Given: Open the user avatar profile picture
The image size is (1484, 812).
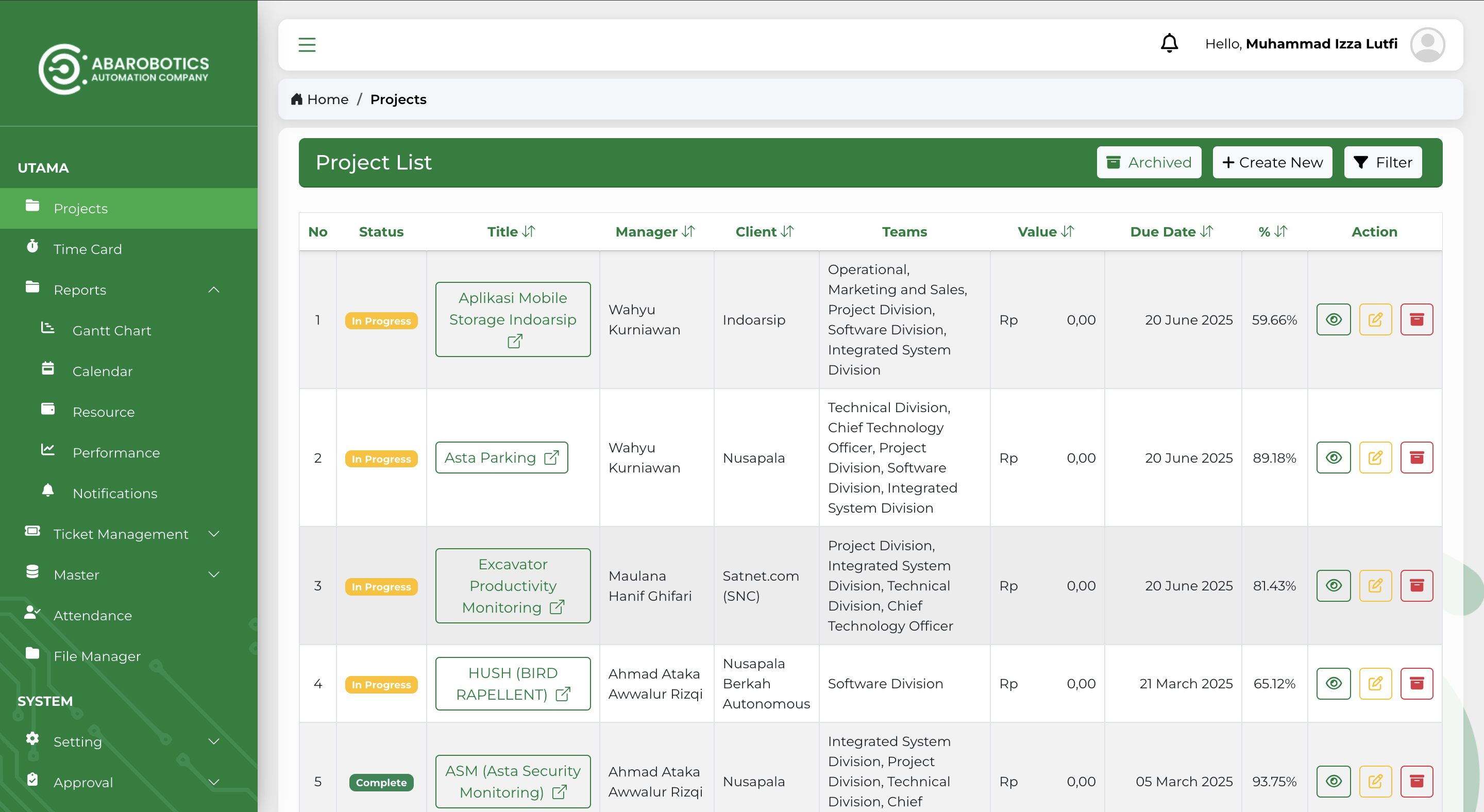Looking at the screenshot, I should pyautogui.click(x=1427, y=44).
